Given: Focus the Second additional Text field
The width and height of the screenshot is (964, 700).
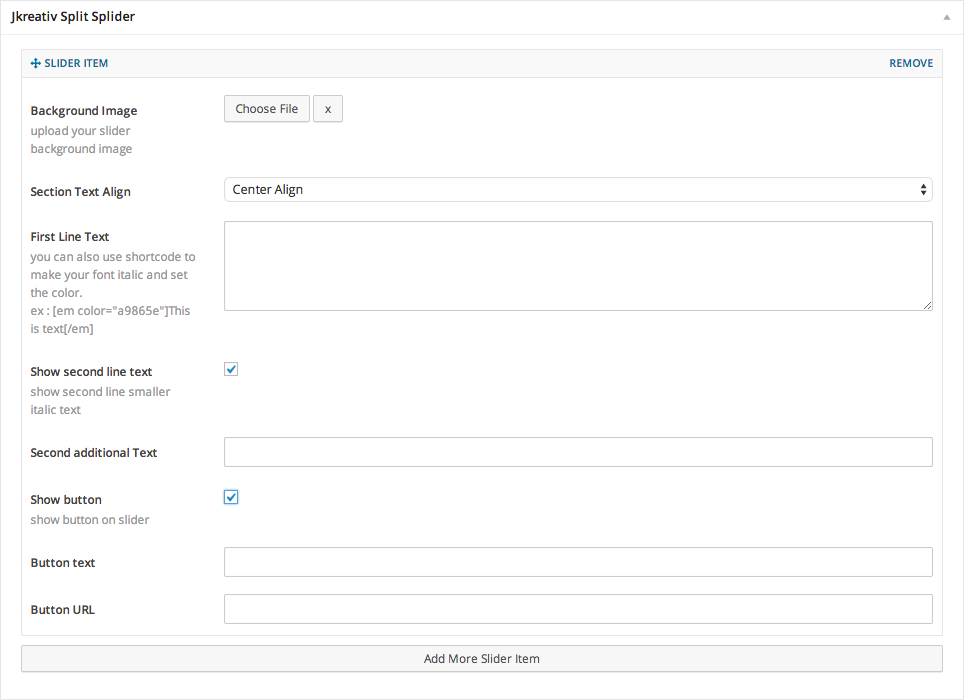Looking at the screenshot, I should click(x=578, y=452).
